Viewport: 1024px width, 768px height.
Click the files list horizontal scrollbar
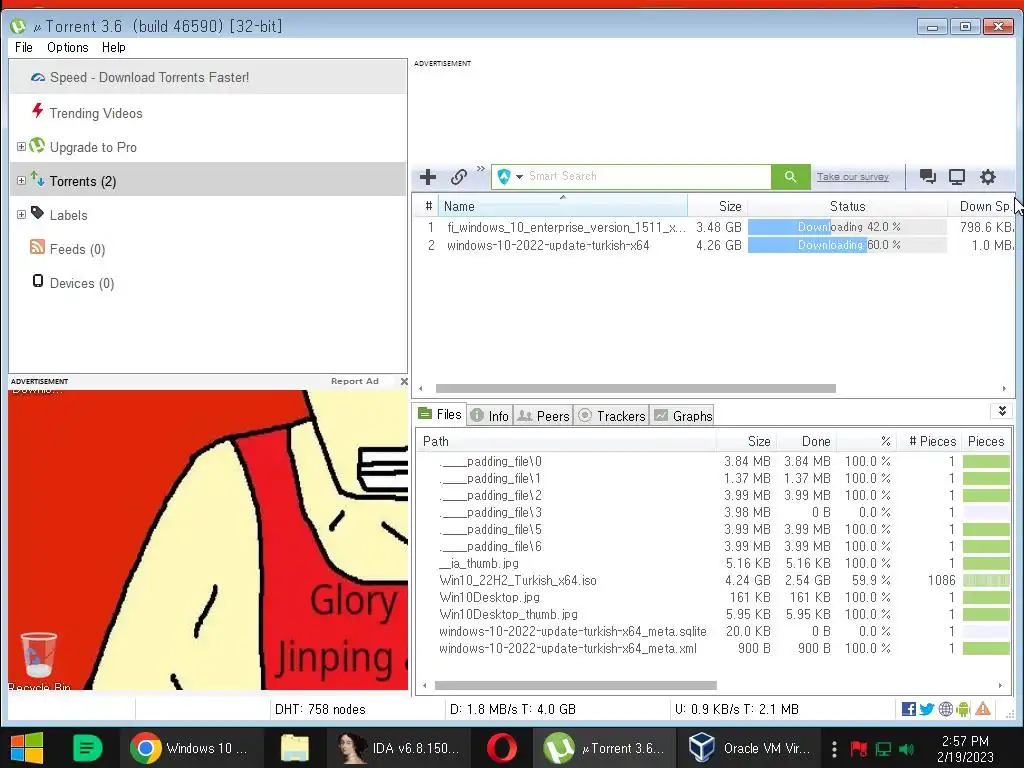[x=575, y=686]
